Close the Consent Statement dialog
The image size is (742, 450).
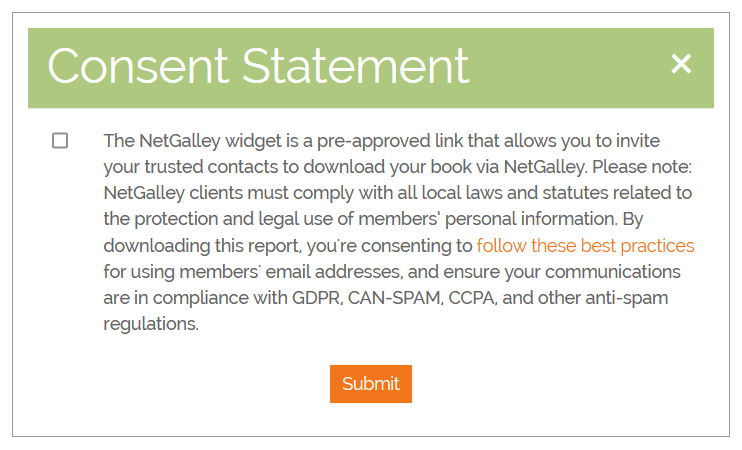pyautogui.click(x=681, y=65)
